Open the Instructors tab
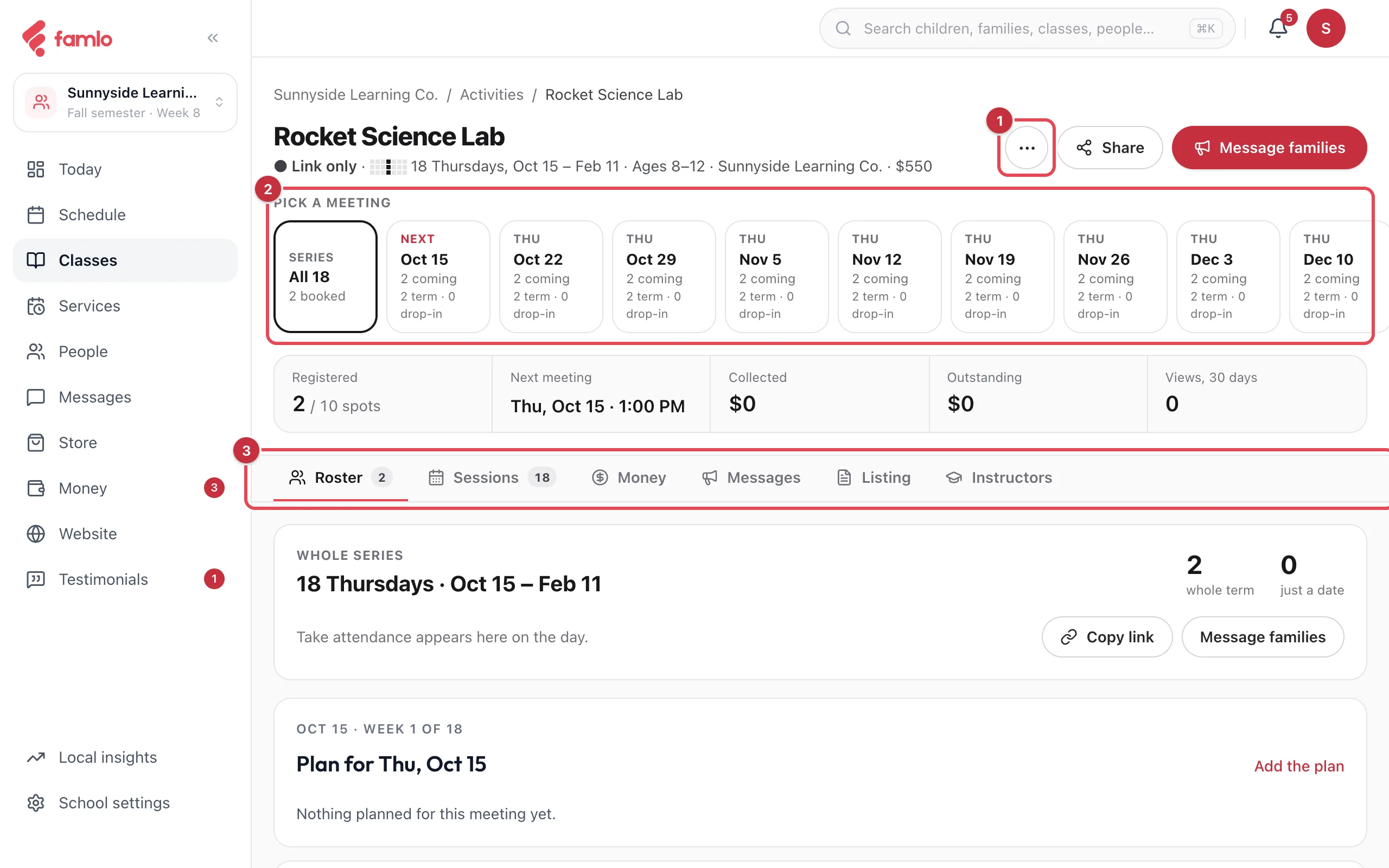The image size is (1389, 868). point(999,477)
